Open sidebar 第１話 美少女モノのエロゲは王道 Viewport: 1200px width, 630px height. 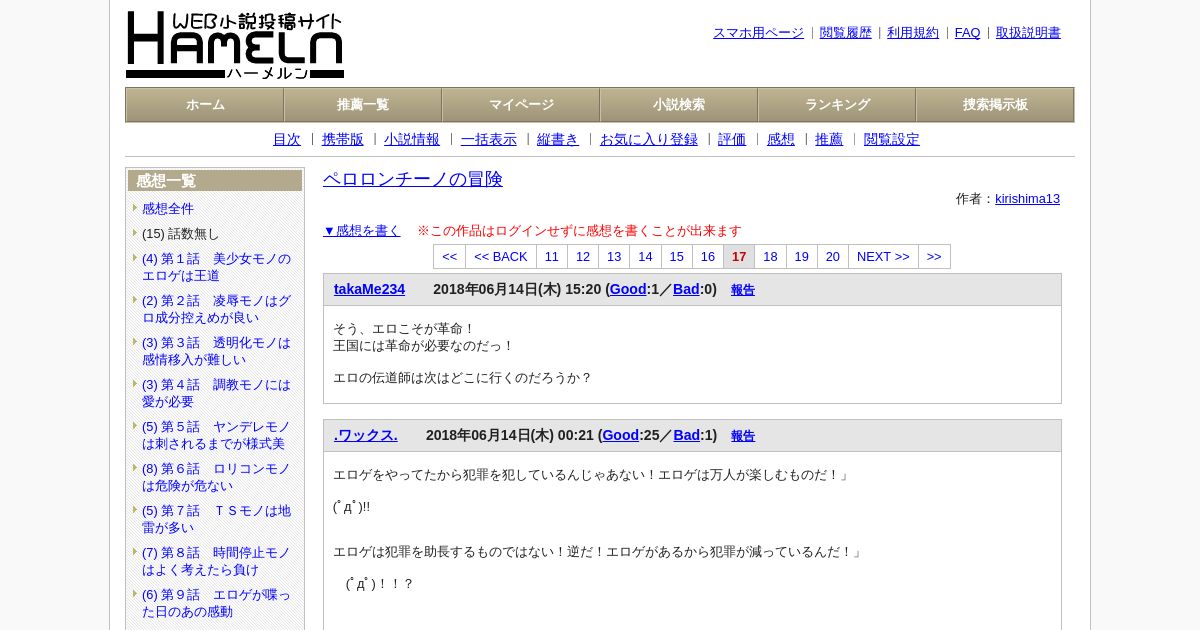[x=216, y=267]
